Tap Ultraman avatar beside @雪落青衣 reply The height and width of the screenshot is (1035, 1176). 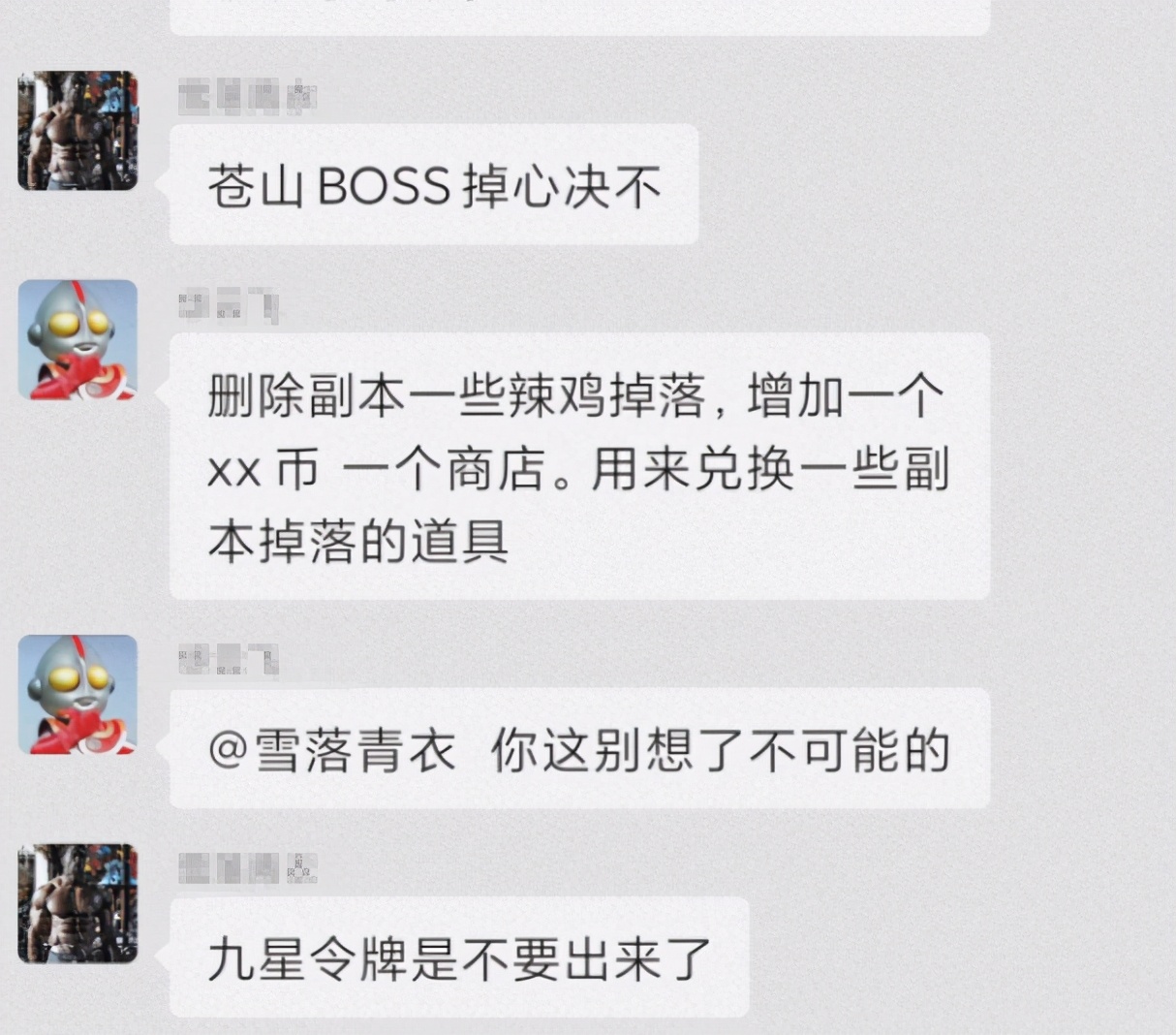[x=77, y=694]
